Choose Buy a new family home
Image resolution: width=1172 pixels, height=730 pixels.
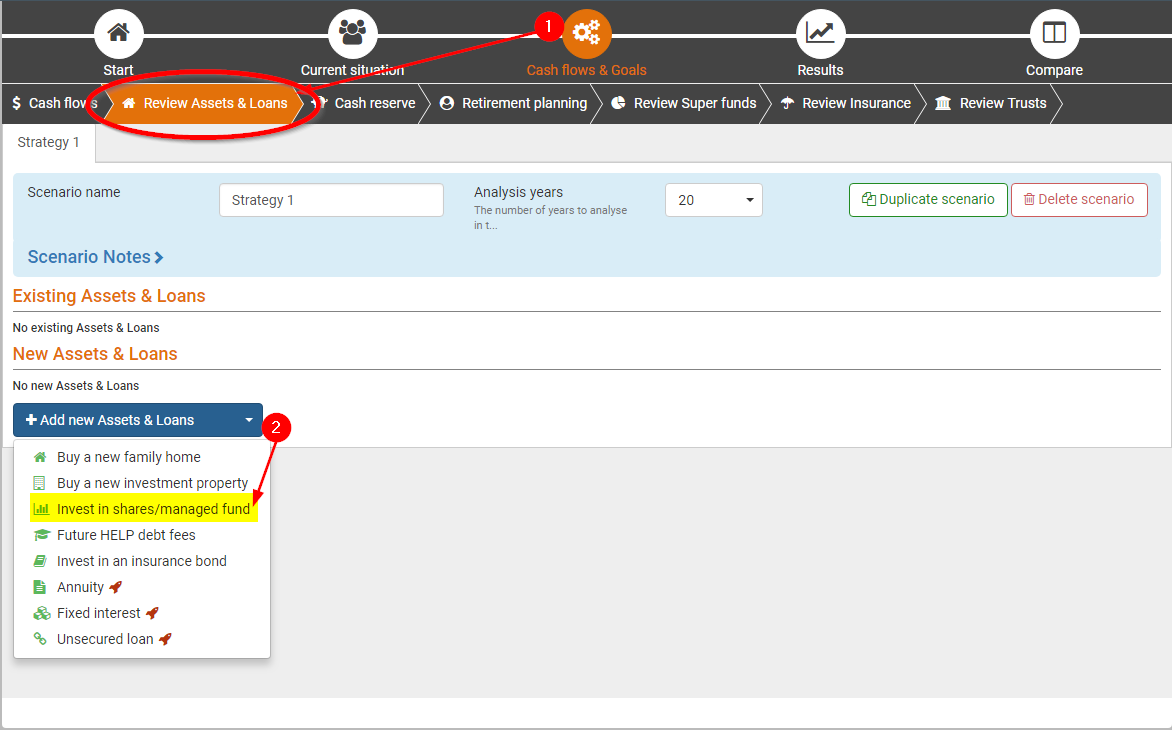128,457
